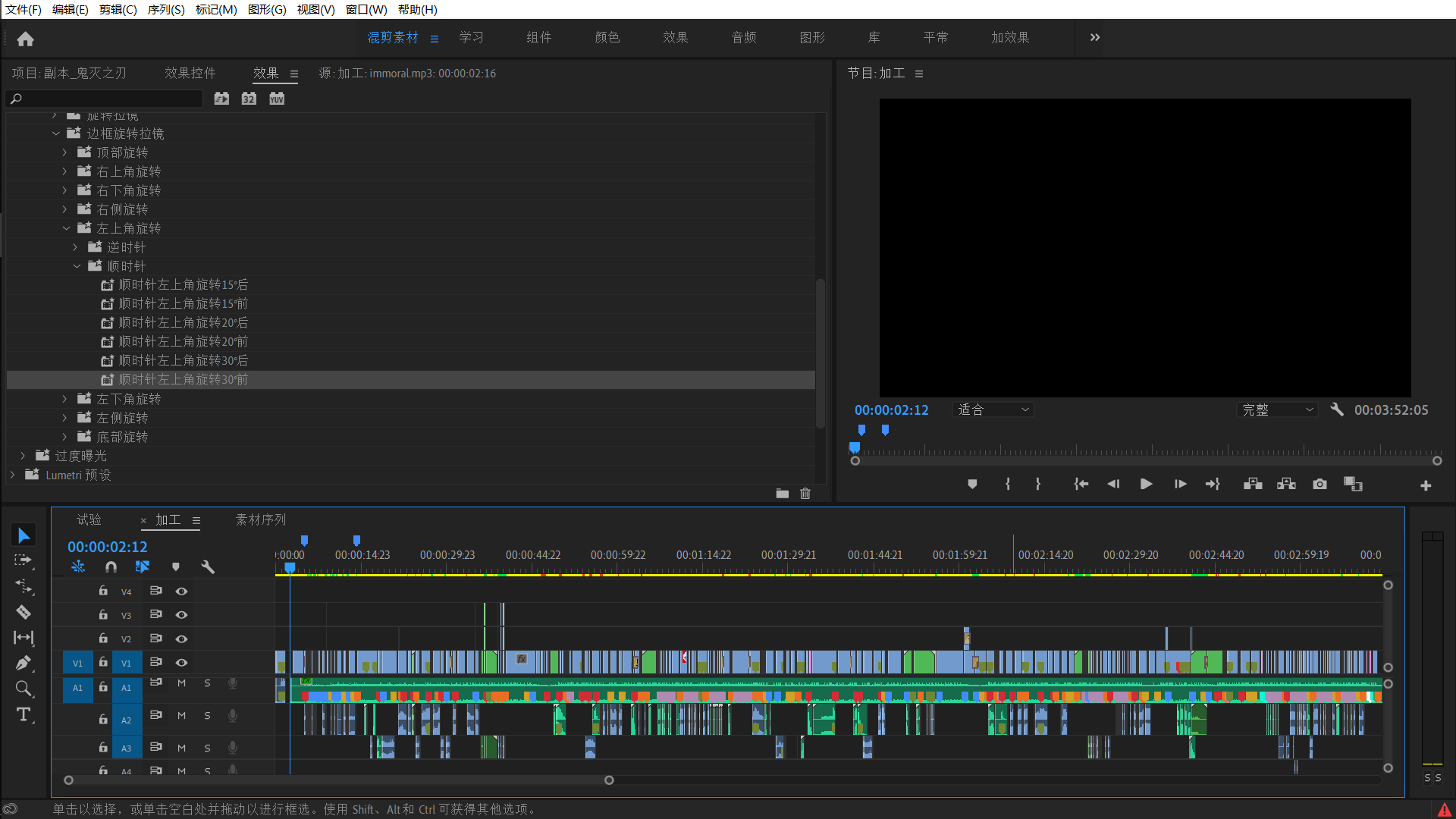Toggle the V2 track eye visibility

point(181,639)
